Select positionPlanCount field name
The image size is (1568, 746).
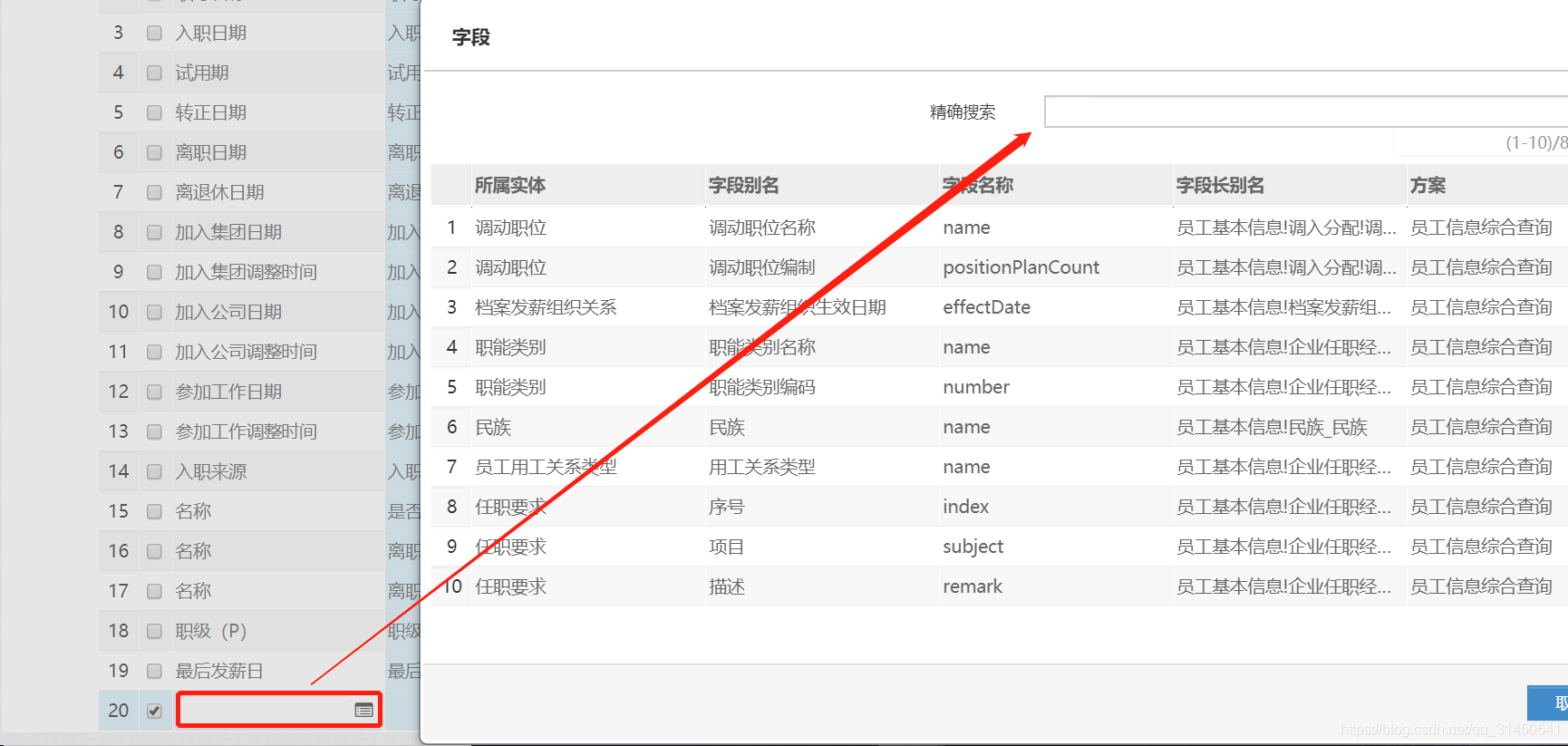coord(1021,267)
